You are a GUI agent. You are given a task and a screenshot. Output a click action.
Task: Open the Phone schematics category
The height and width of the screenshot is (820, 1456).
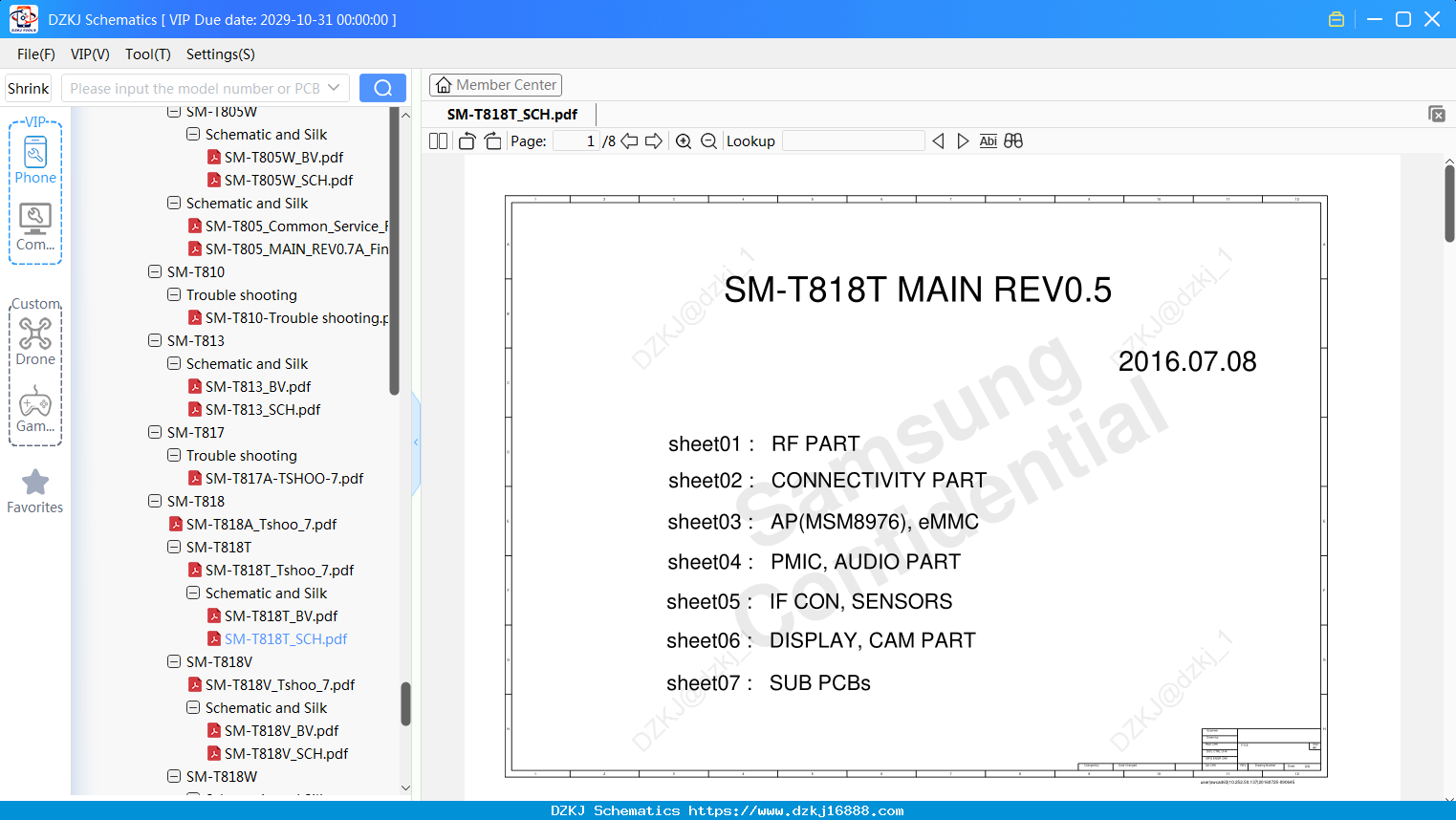point(35,160)
